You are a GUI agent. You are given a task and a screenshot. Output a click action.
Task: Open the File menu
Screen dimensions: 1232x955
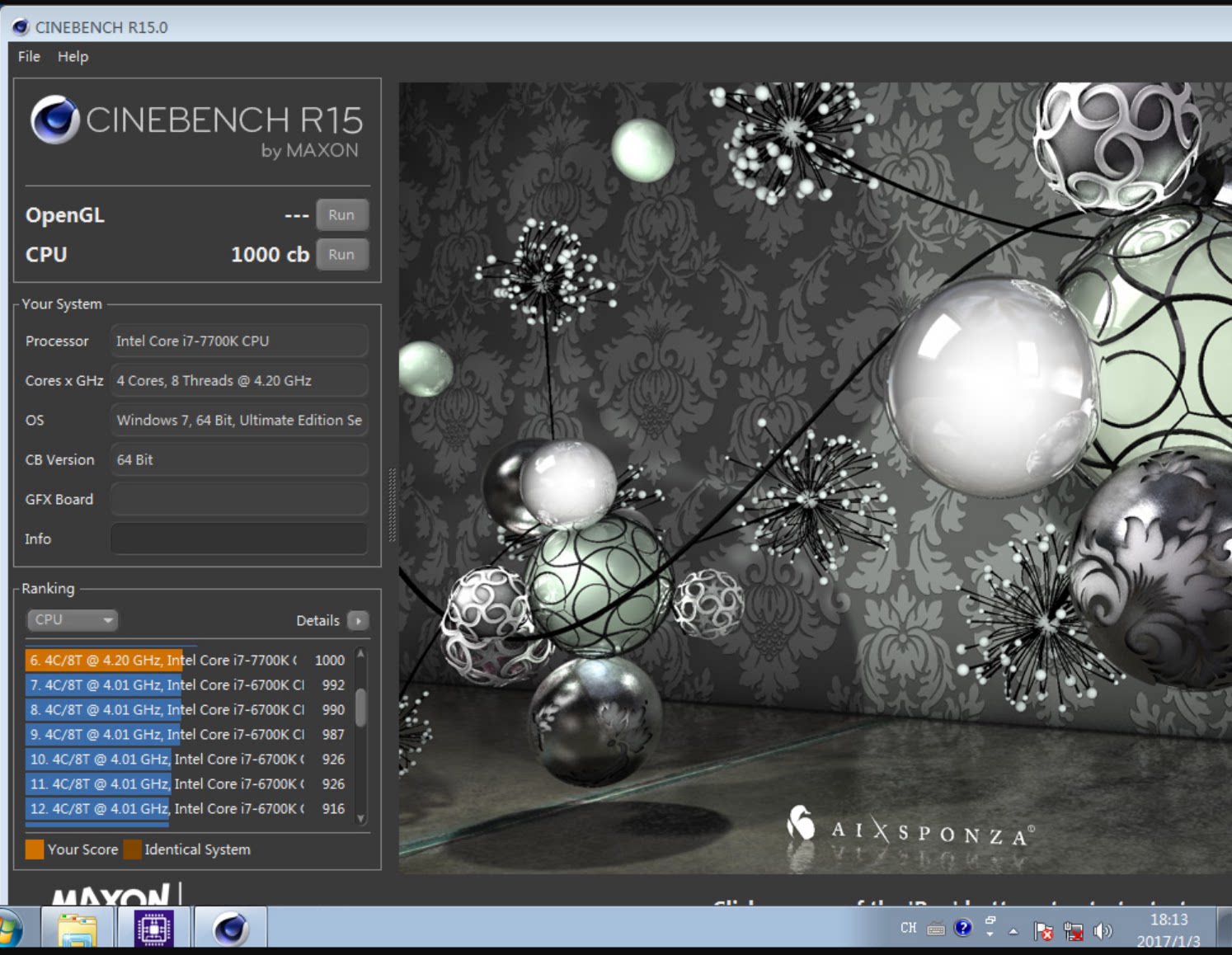29,56
